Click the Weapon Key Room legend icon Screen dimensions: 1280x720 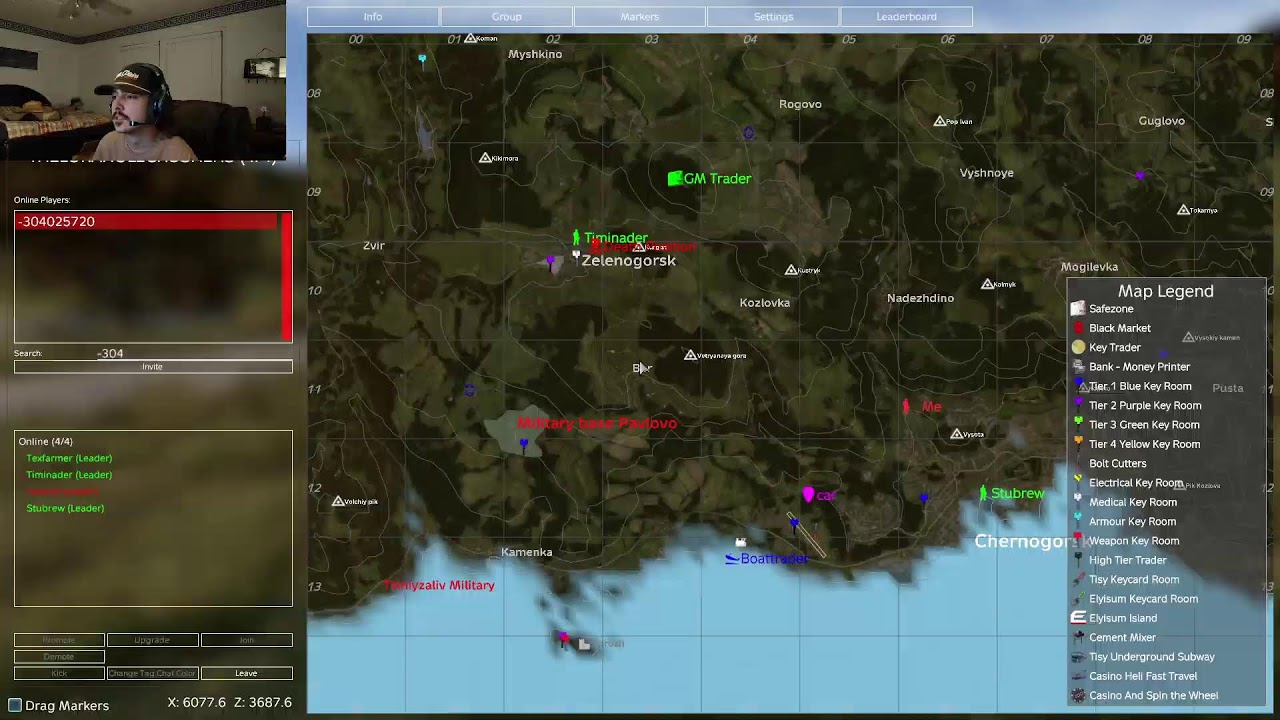point(1078,541)
